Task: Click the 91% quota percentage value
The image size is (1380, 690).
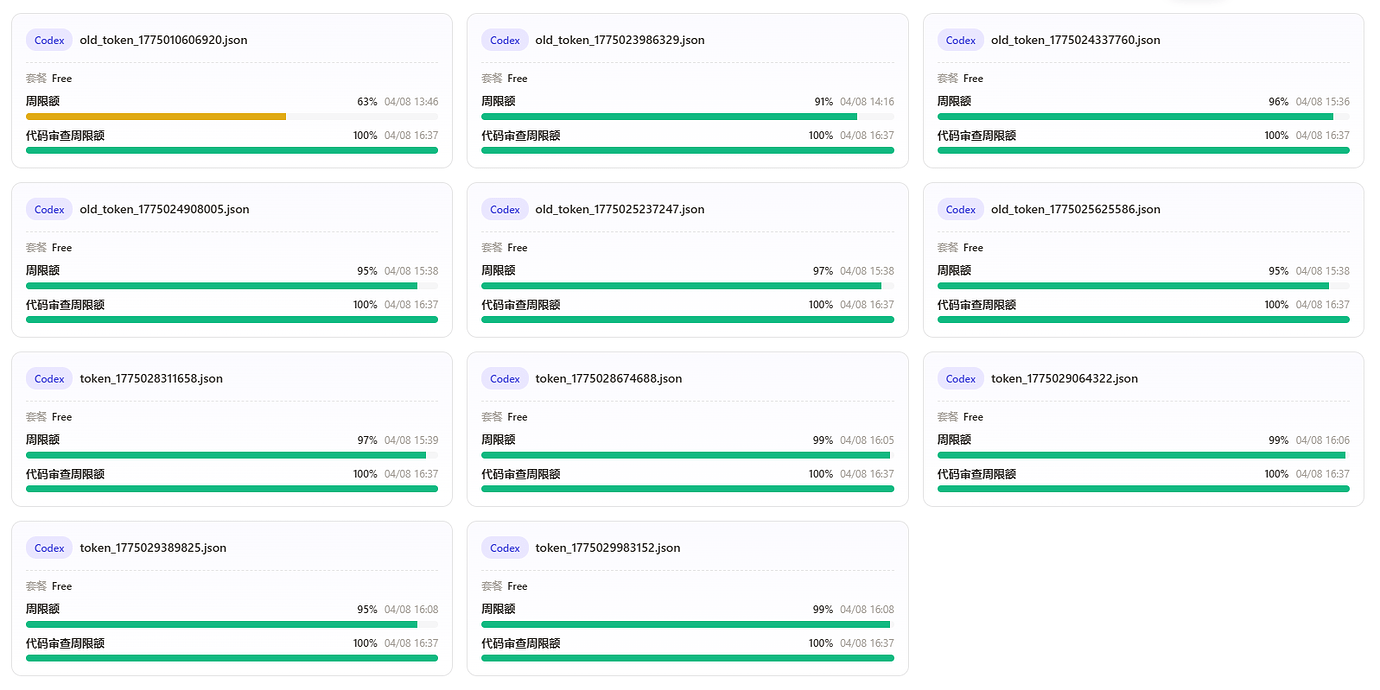Action: click(x=823, y=102)
